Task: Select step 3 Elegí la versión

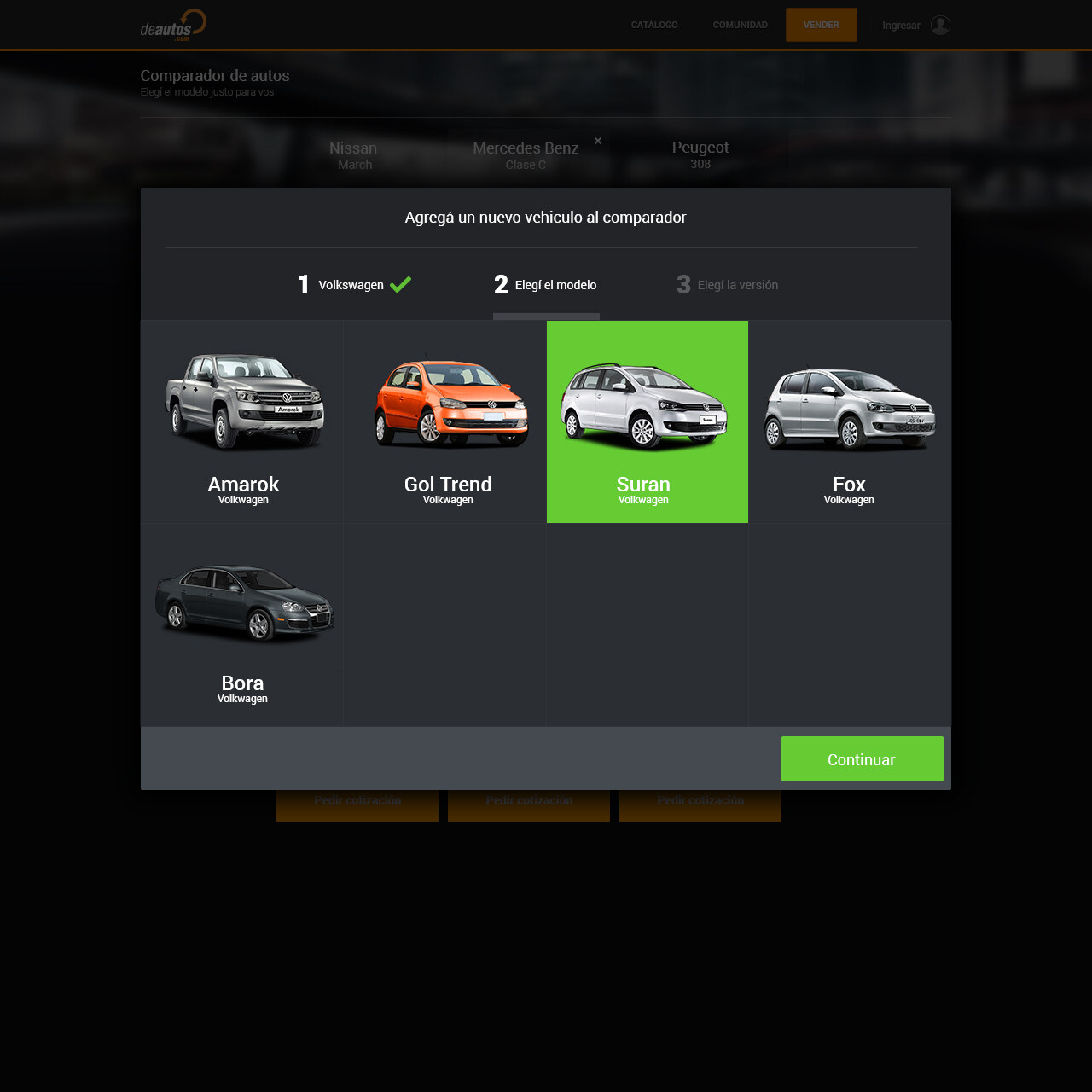Action: click(728, 285)
